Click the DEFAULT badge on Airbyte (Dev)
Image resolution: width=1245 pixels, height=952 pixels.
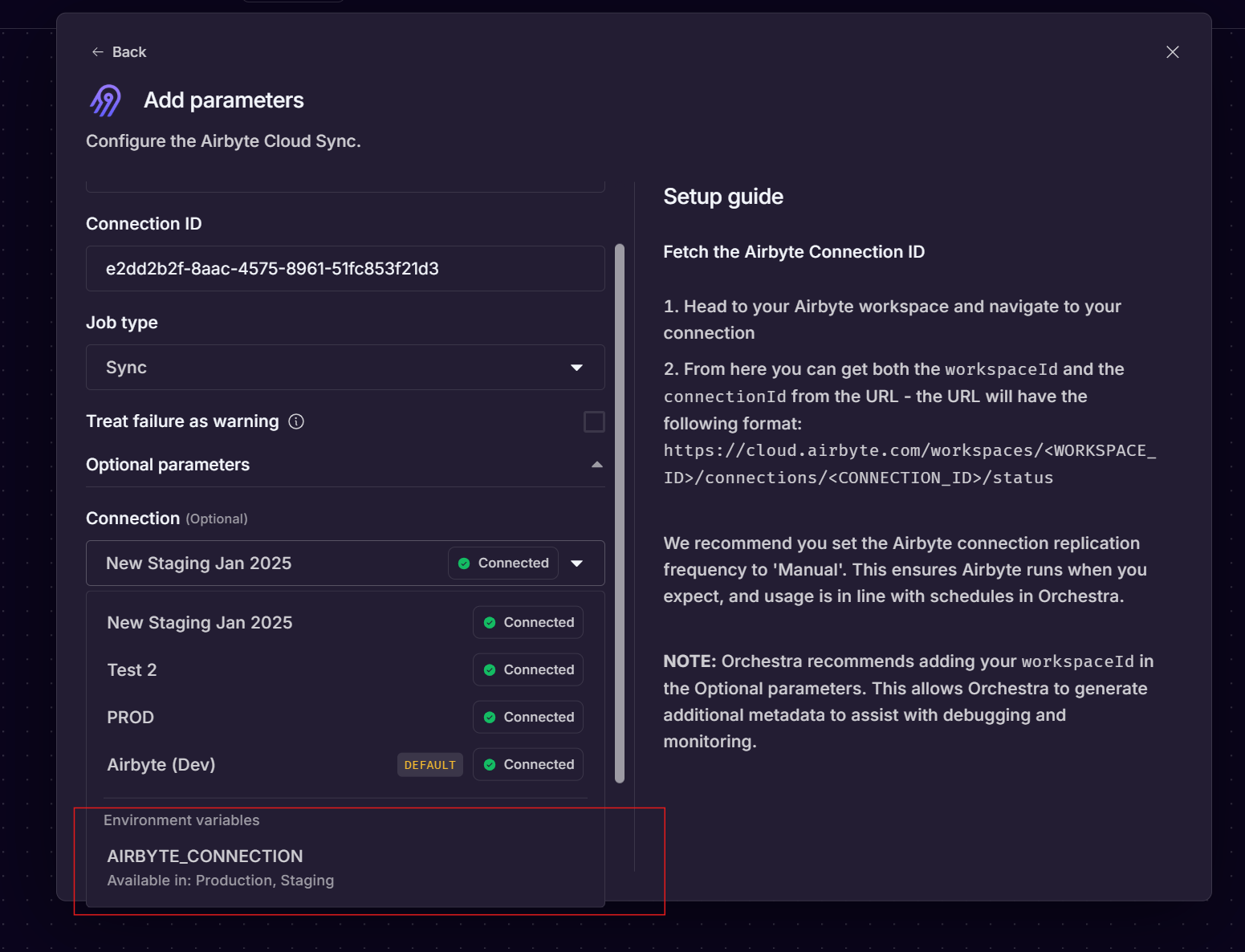click(429, 765)
